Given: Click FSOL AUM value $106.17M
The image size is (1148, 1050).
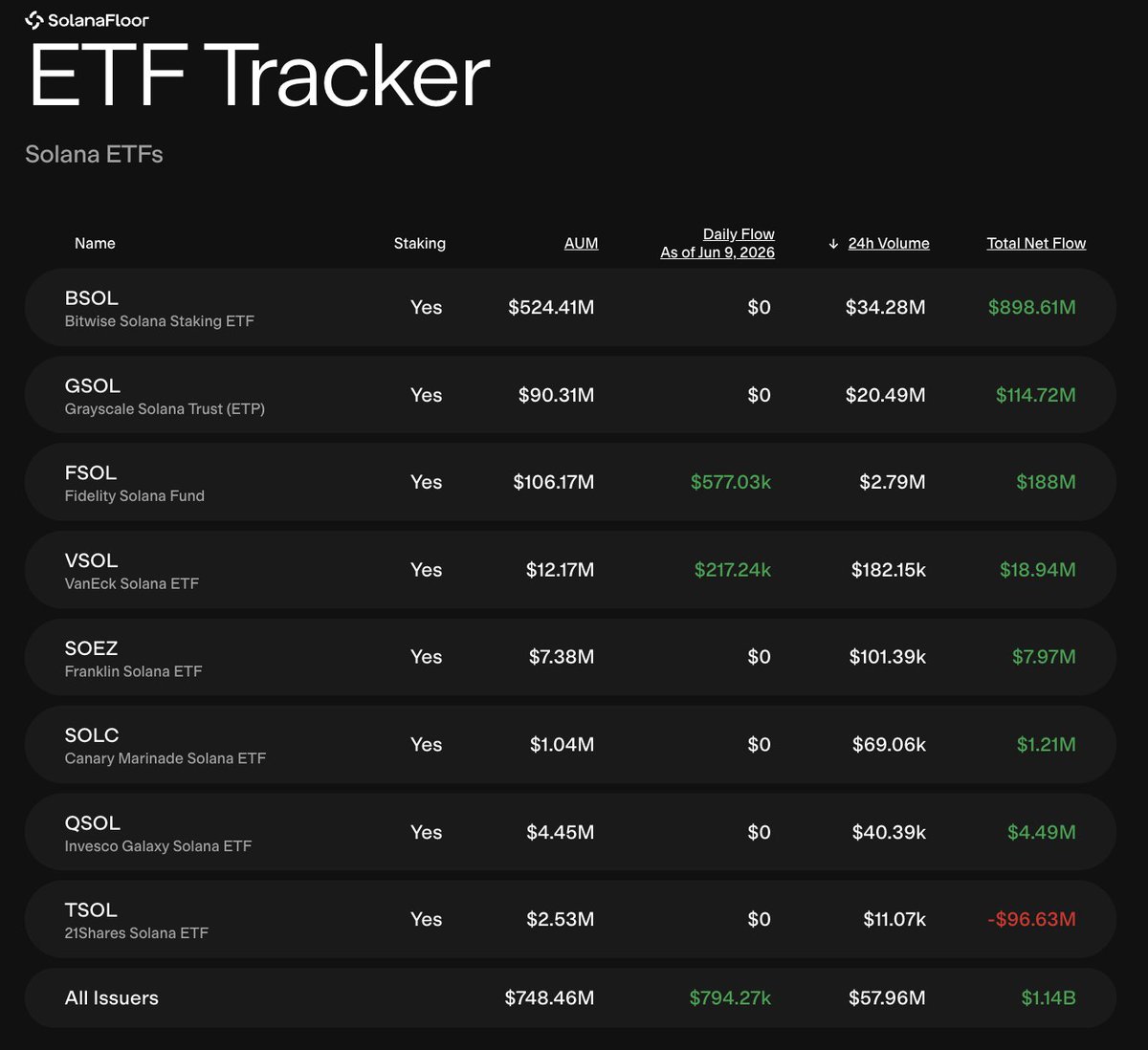Looking at the screenshot, I should pyautogui.click(x=554, y=482).
